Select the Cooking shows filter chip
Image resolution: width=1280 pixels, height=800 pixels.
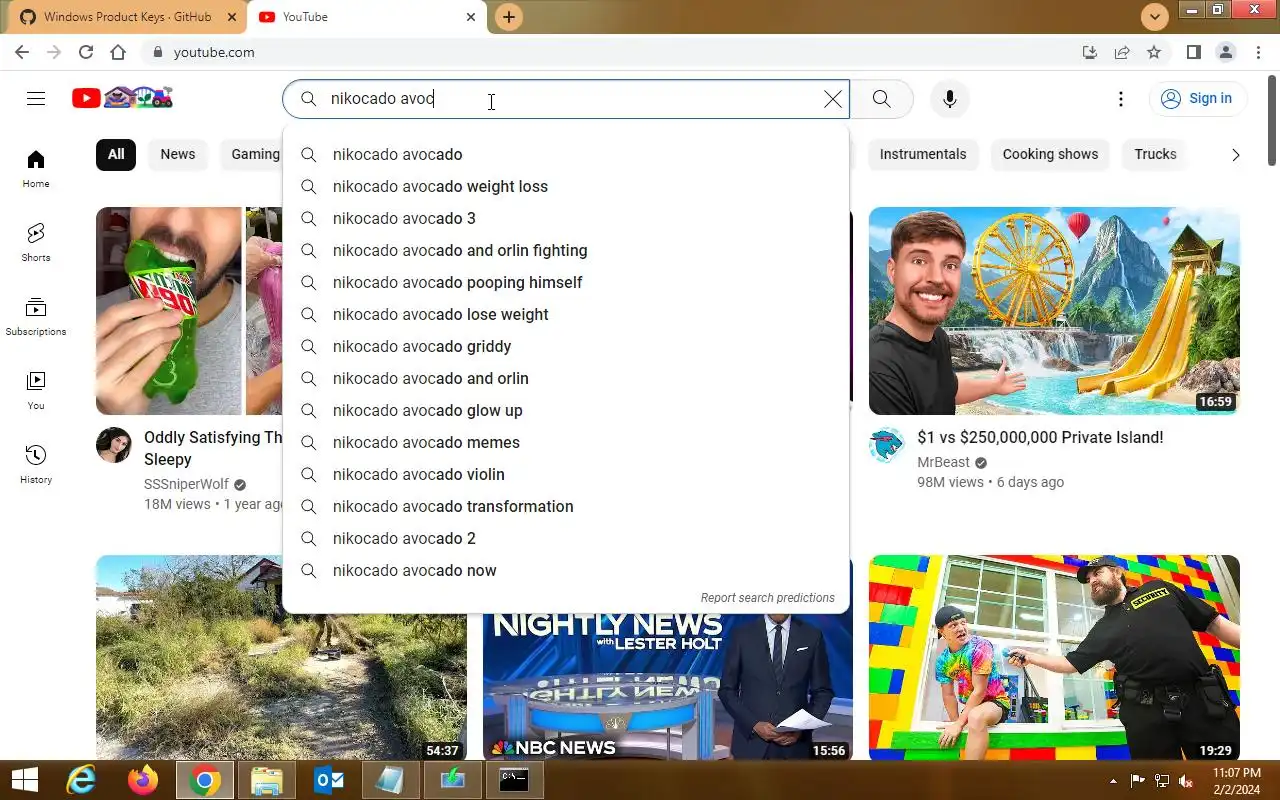click(1050, 154)
